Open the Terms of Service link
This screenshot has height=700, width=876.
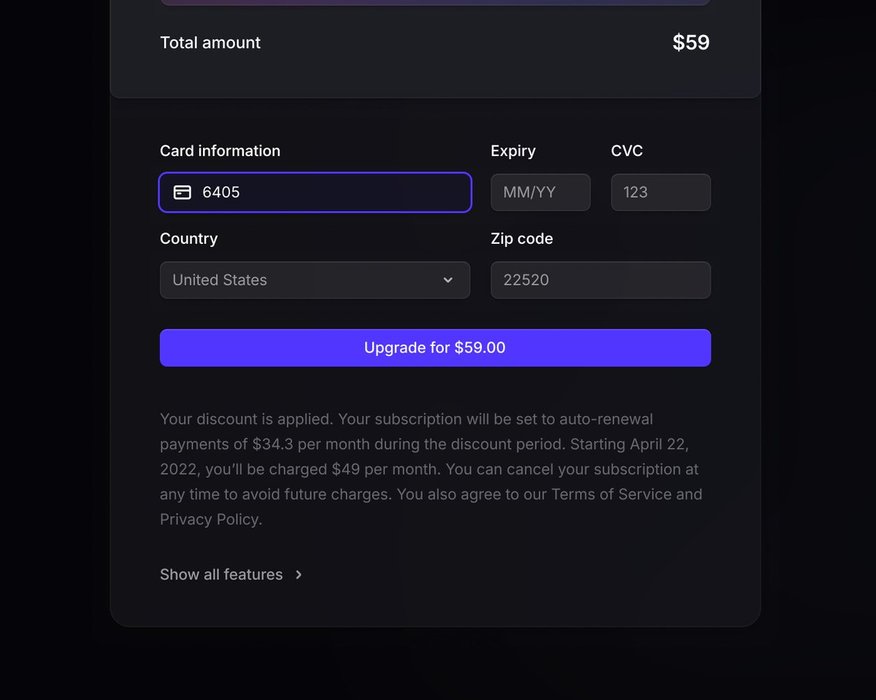(x=612, y=494)
